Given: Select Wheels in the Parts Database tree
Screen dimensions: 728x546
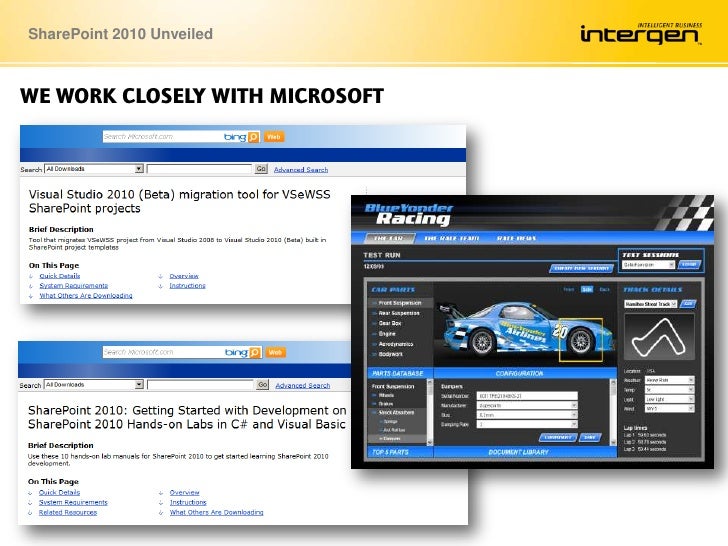Looking at the screenshot, I should [386, 396].
